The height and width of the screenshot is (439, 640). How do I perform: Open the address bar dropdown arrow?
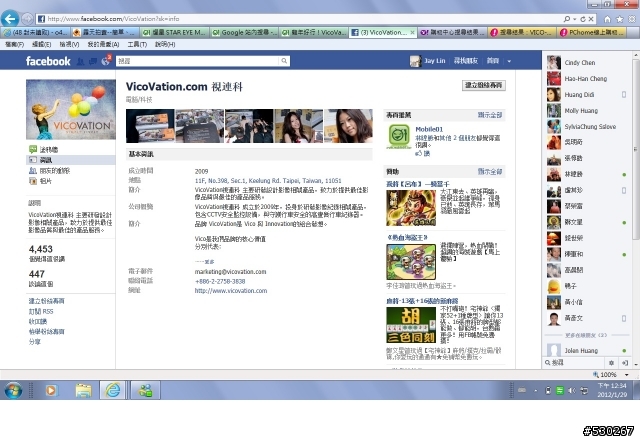[575, 19]
